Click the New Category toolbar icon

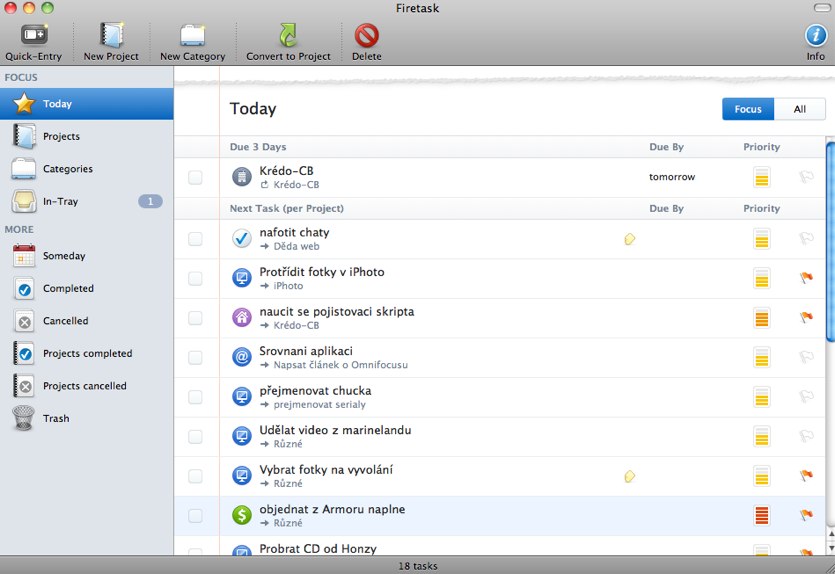(x=192, y=36)
